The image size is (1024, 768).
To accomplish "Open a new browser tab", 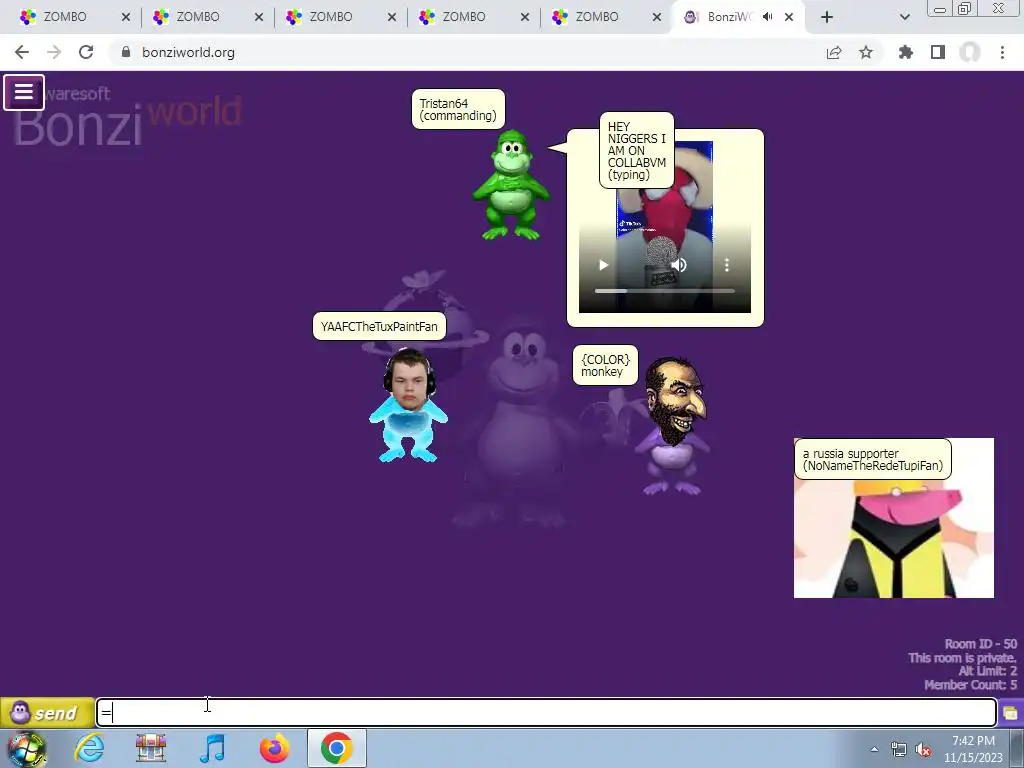I will tap(827, 17).
